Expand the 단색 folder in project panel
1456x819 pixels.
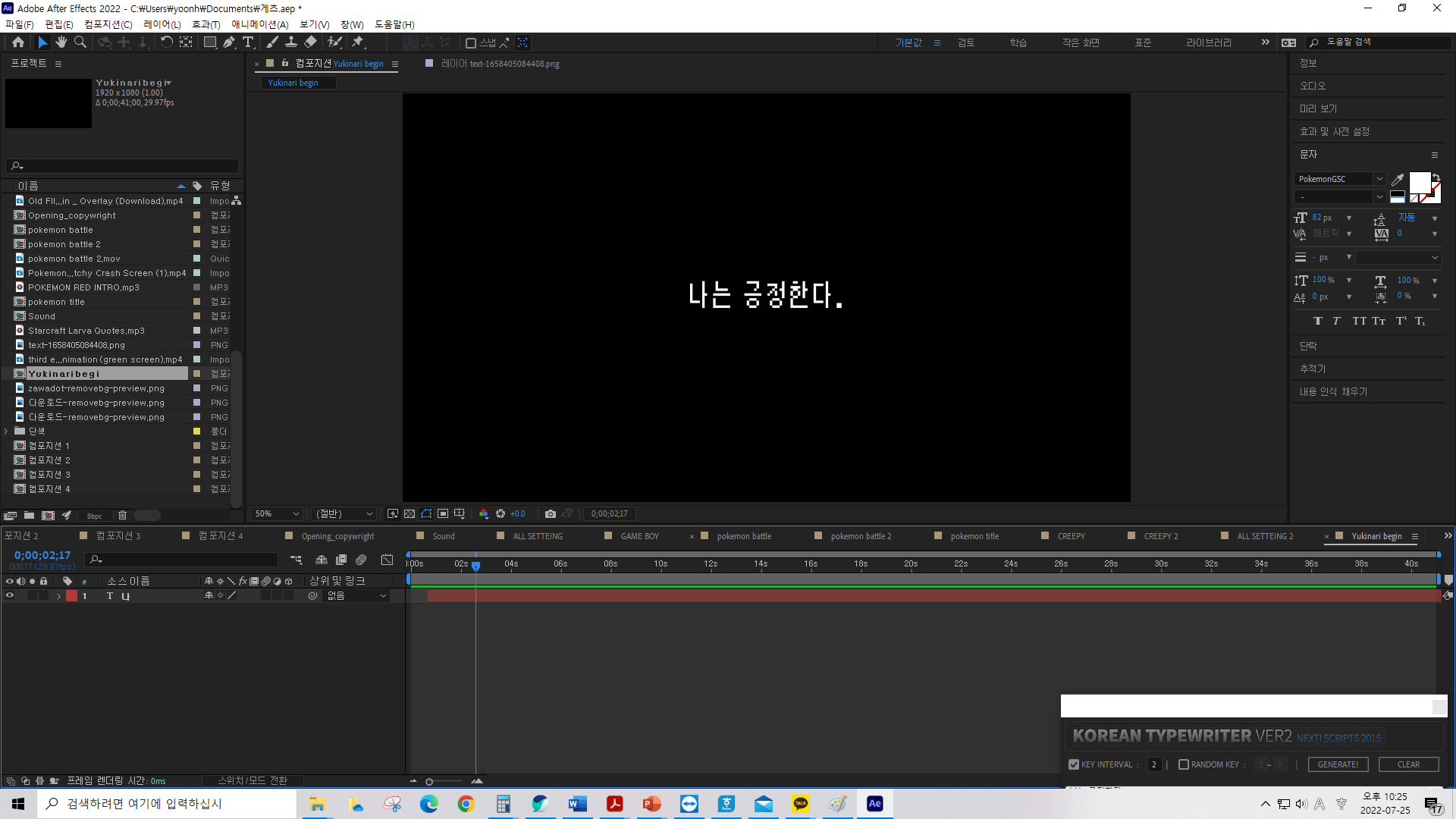click(x=7, y=431)
